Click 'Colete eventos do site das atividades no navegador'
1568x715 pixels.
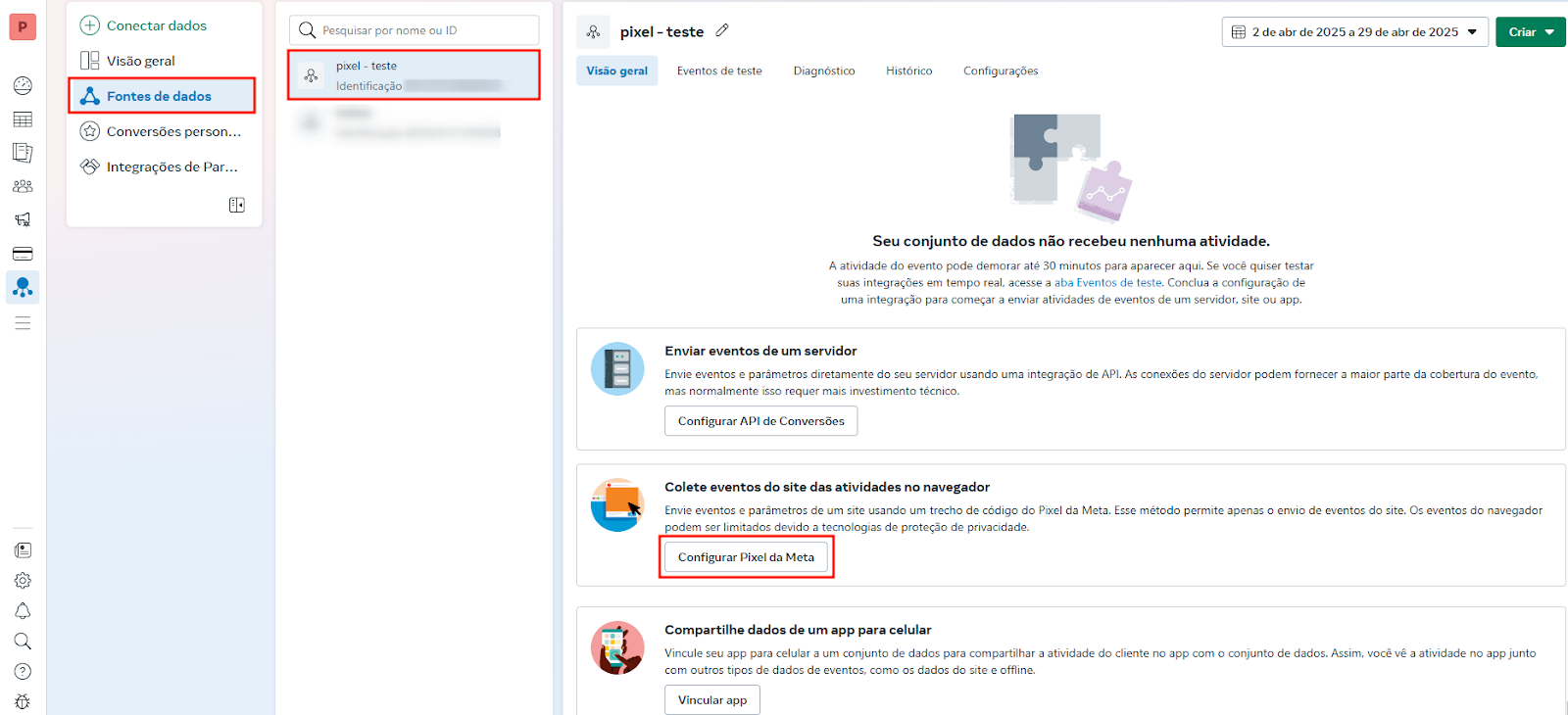click(x=827, y=487)
